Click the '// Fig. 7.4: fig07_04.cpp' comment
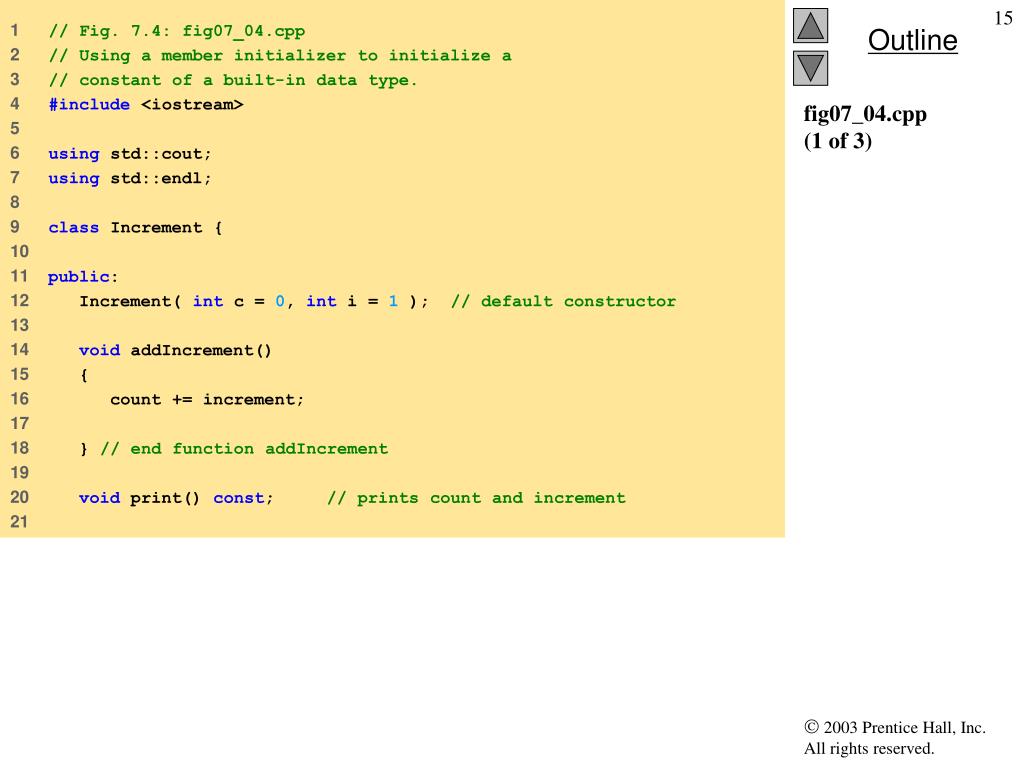 tap(176, 31)
